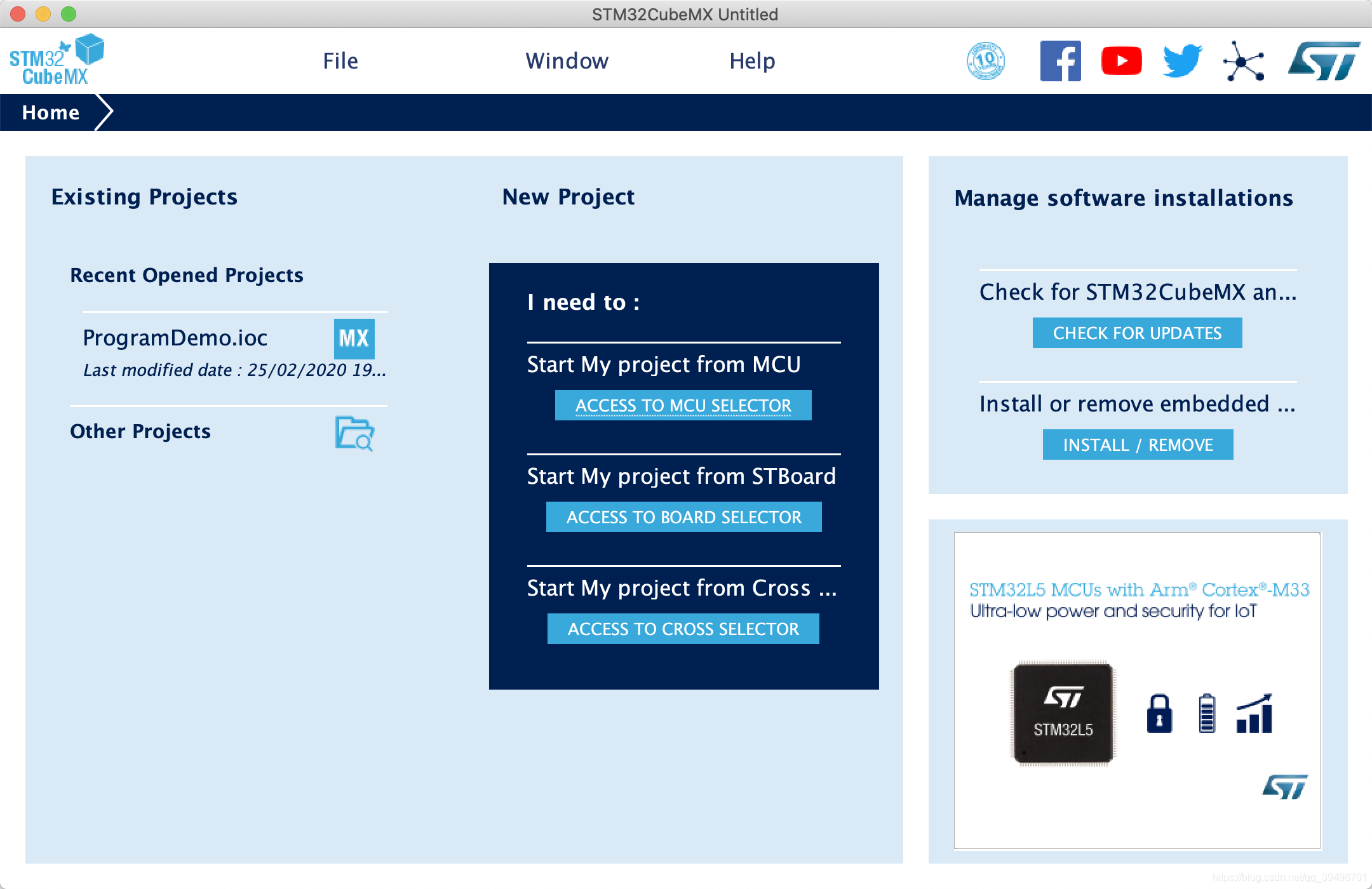1372x889 pixels.
Task: Click Install or remove embedded text
Action: pos(1138,404)
